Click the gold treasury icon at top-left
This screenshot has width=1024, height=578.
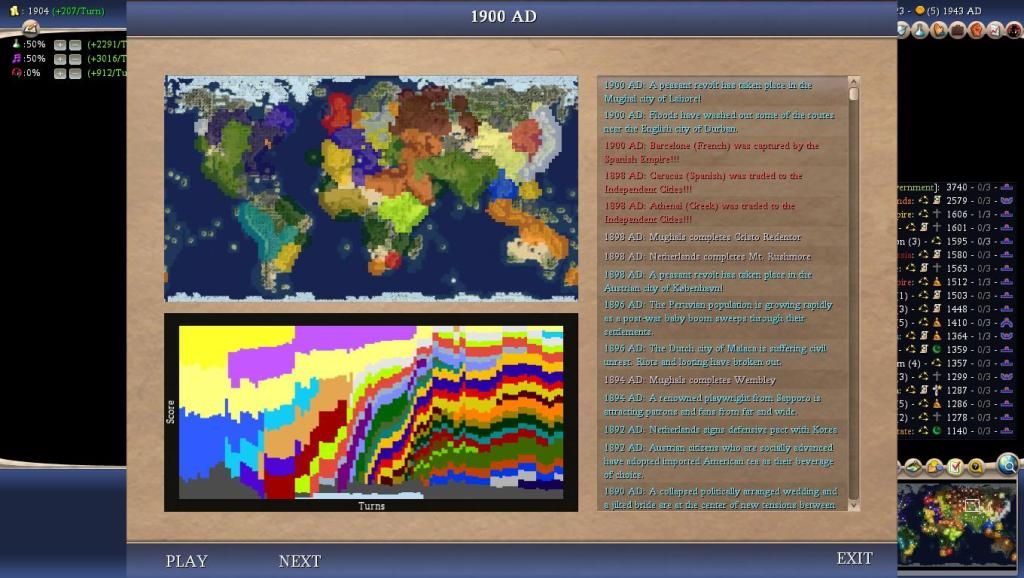(x=14, y=11)
